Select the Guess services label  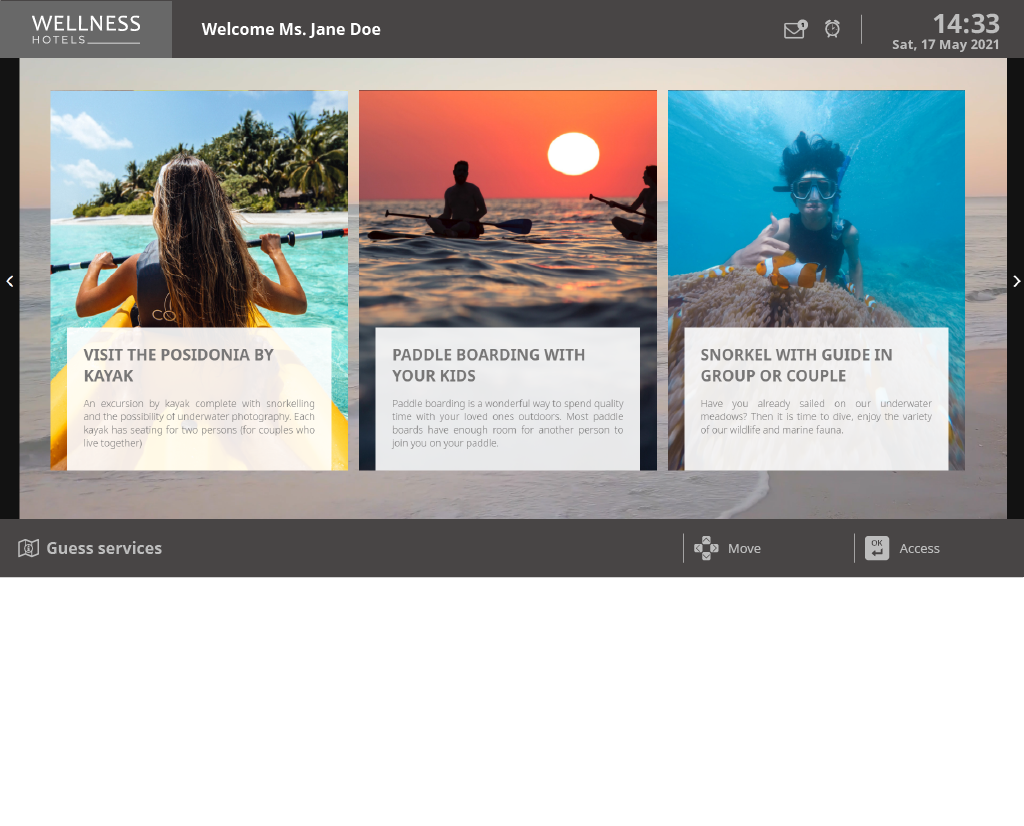click(x=104, y=548)
